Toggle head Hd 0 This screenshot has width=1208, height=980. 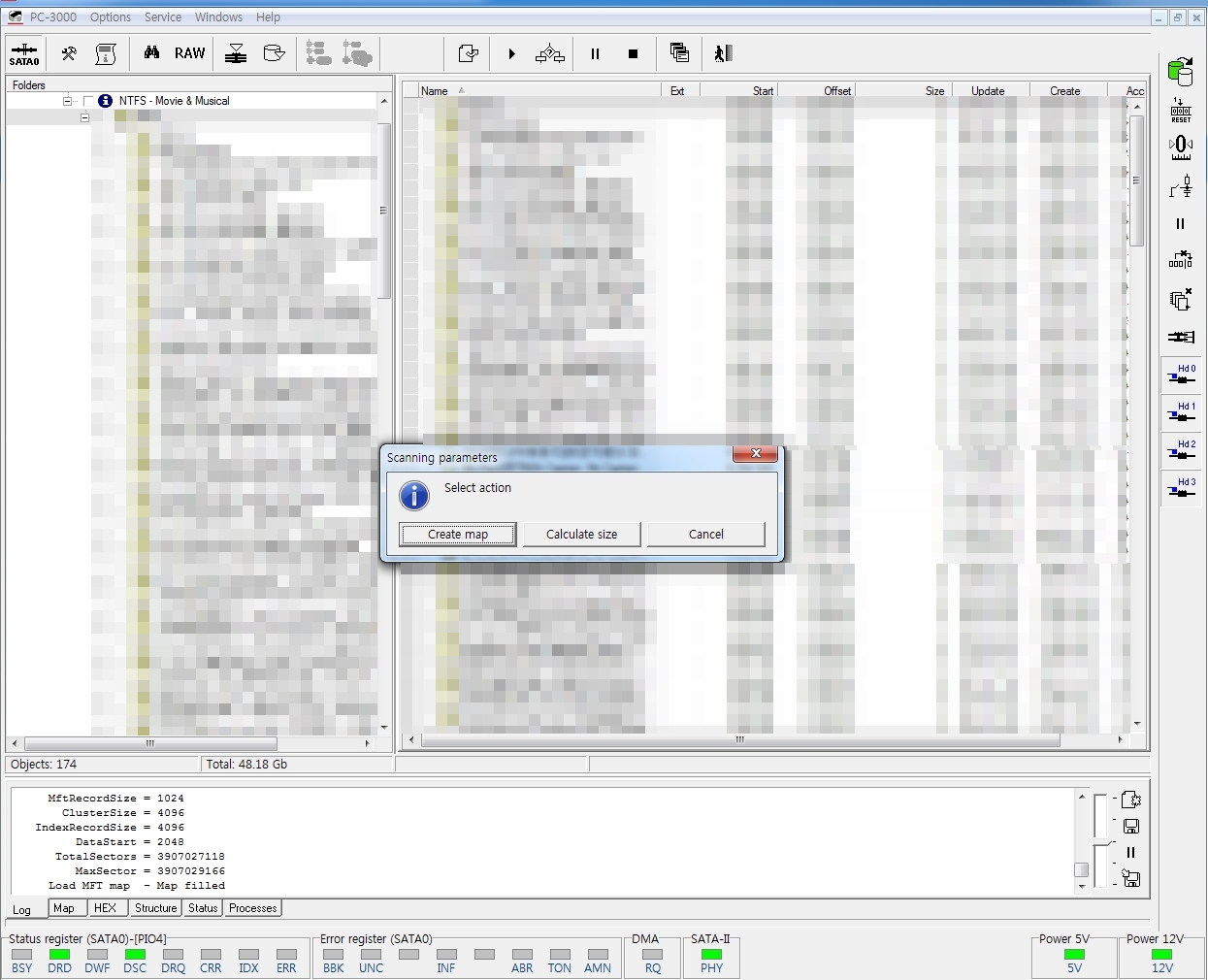coord(1181,375)
